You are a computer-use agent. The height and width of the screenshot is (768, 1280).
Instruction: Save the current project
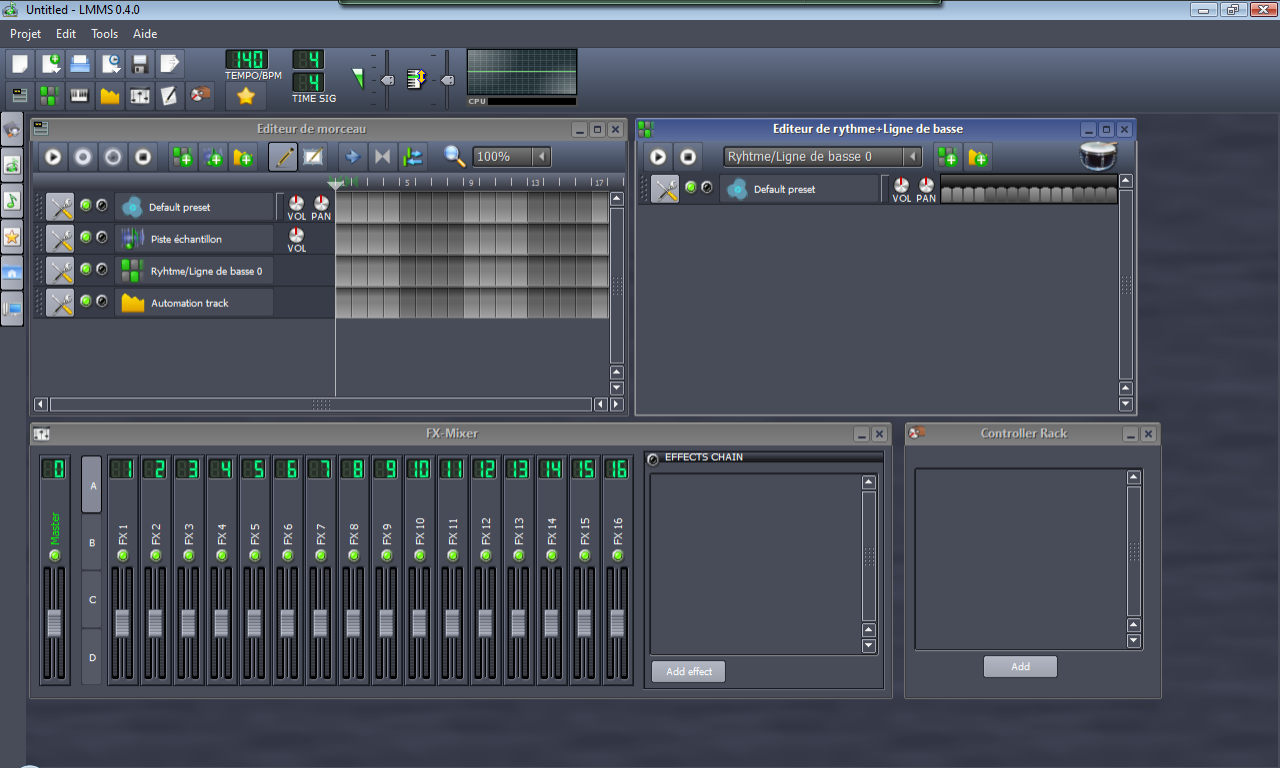click(x=140, y=64)
